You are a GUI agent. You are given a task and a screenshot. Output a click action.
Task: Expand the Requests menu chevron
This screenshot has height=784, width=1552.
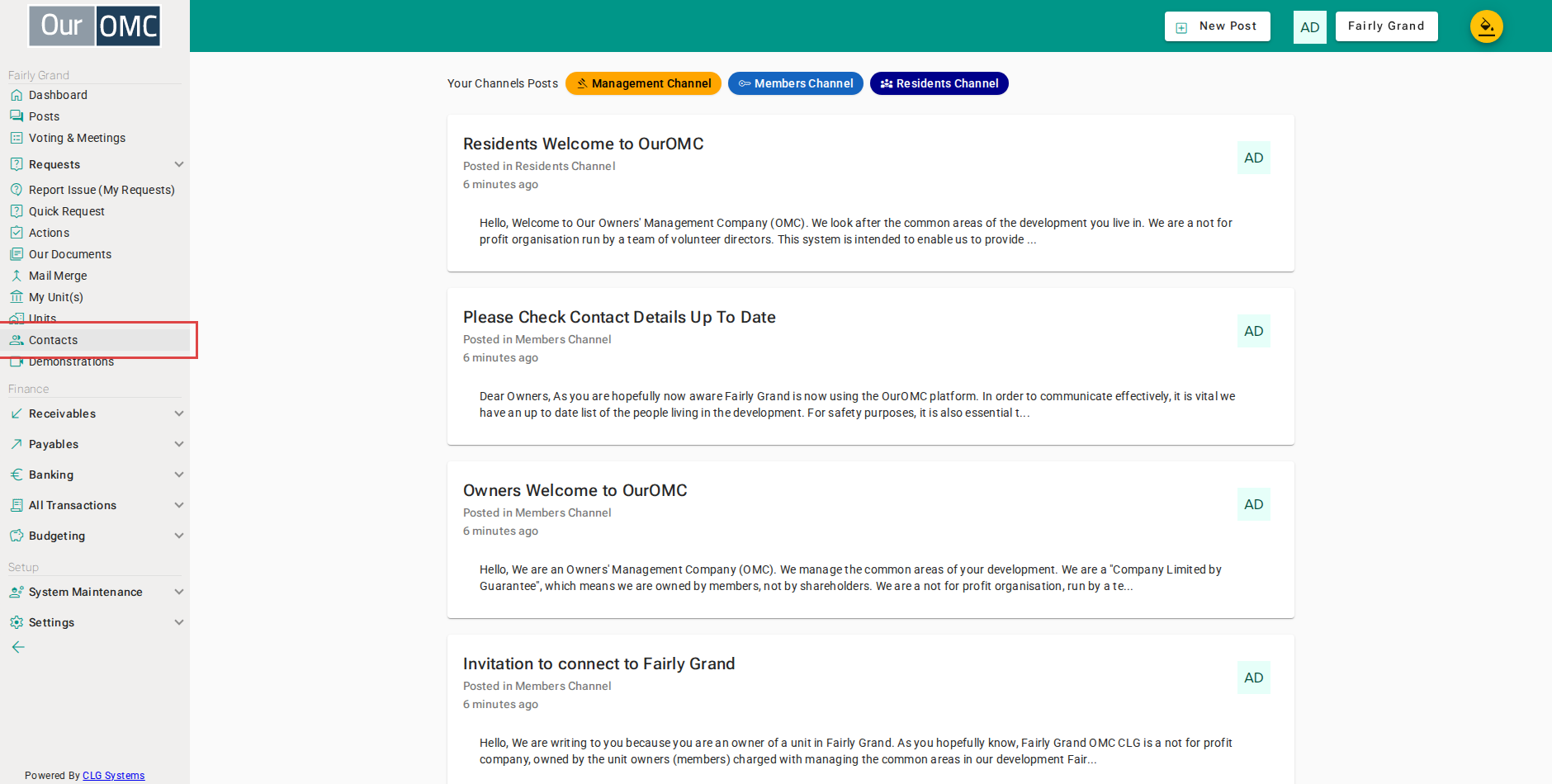179,164
